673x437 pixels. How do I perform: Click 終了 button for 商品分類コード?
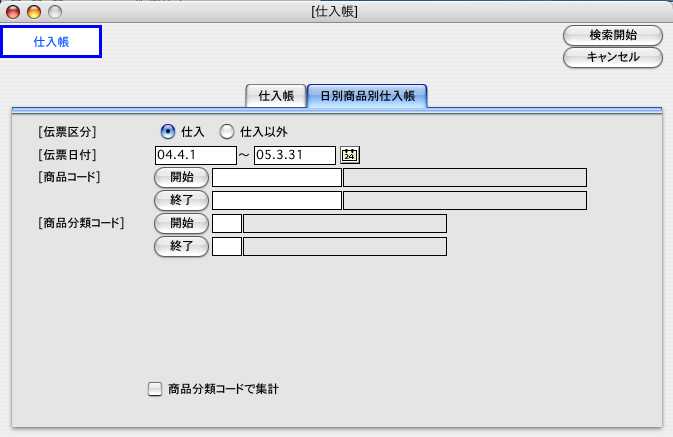[x=181, y=245]
